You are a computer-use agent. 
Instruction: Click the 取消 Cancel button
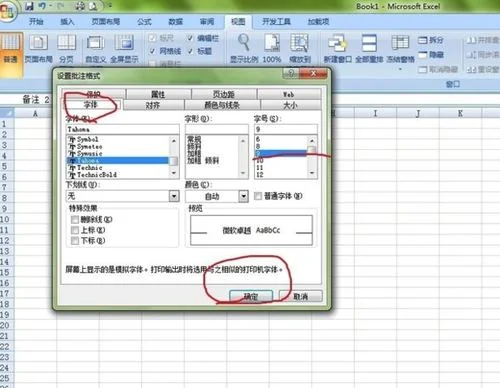(300, 296)
